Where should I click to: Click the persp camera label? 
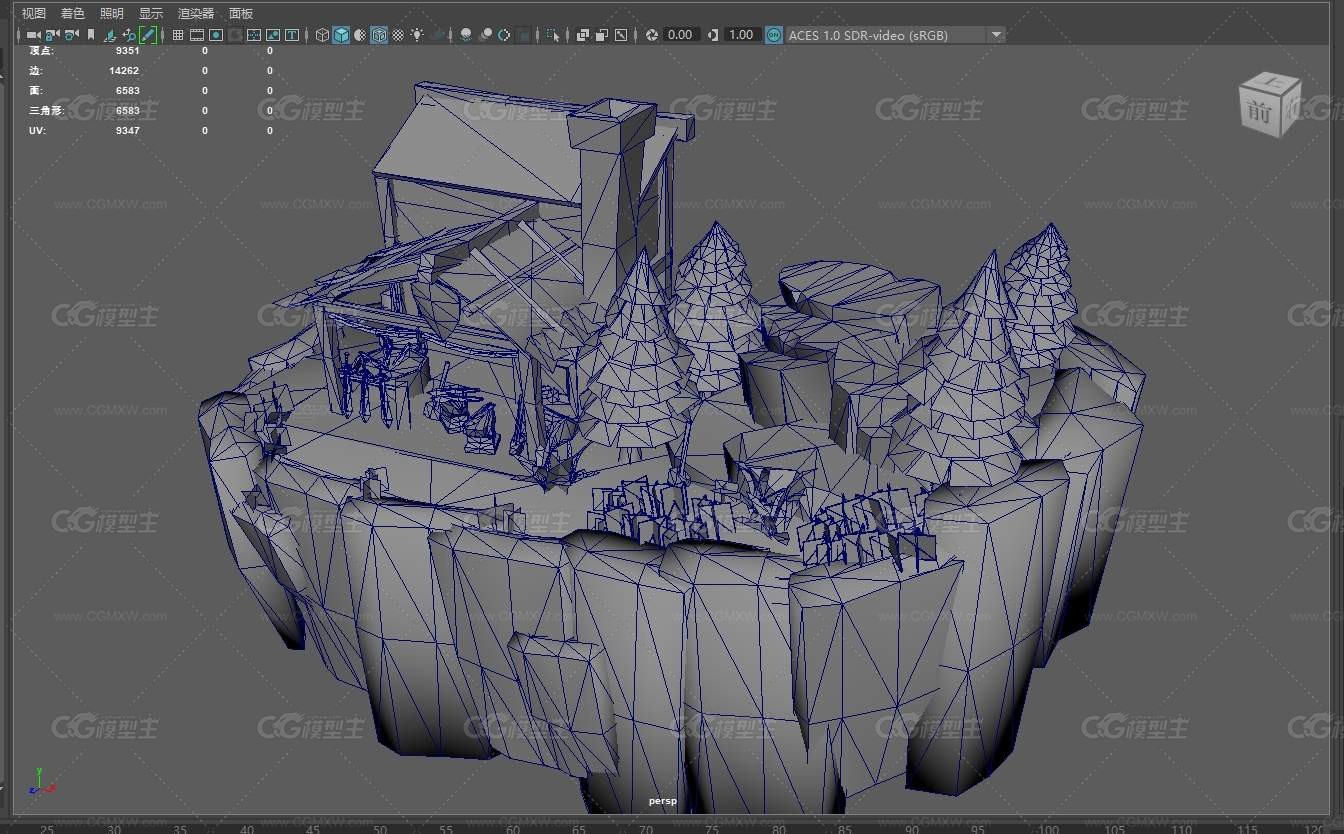click(x=662, y=801)
